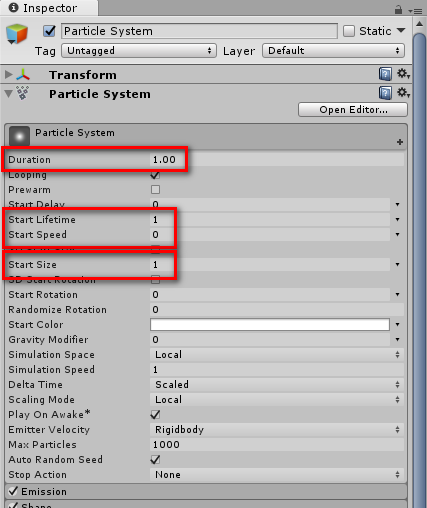
Task: Click the Transform axes icon
Action: coord(23,75)
